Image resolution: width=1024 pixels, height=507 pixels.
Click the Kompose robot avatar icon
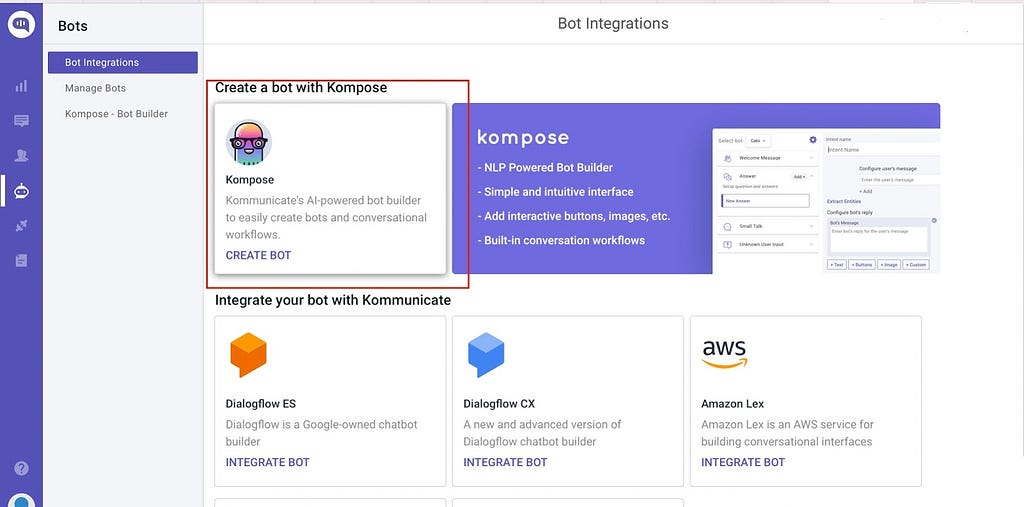point(249,142)
